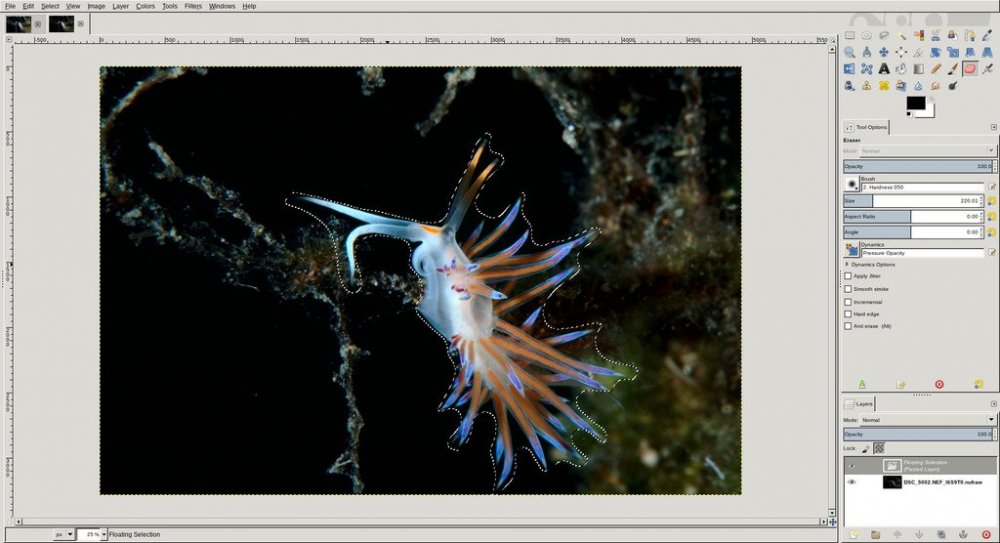This screenshot has height=543, width=1000.
Task: Select the Measure compass tool
Action: (x=867, y=52)
